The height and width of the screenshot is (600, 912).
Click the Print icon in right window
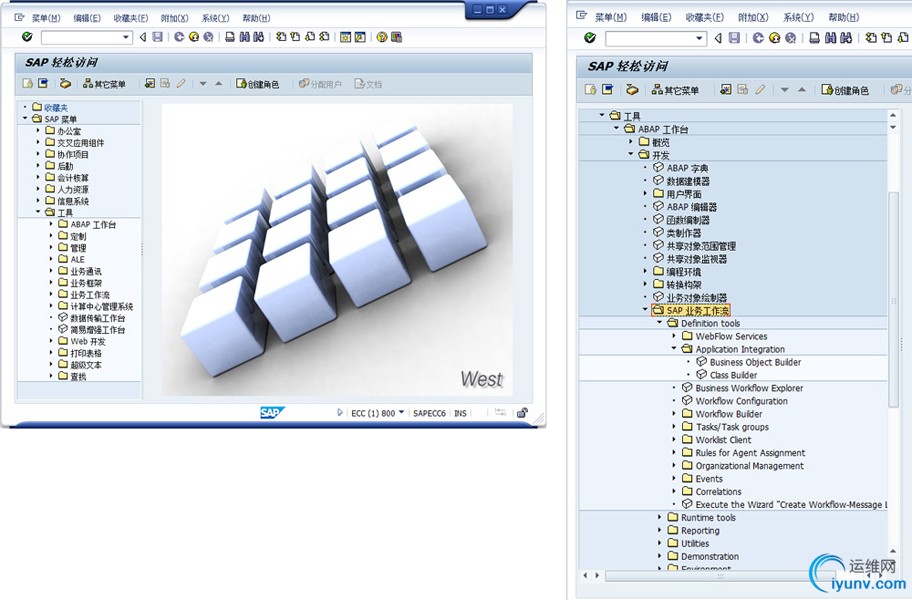pos(814,38)
